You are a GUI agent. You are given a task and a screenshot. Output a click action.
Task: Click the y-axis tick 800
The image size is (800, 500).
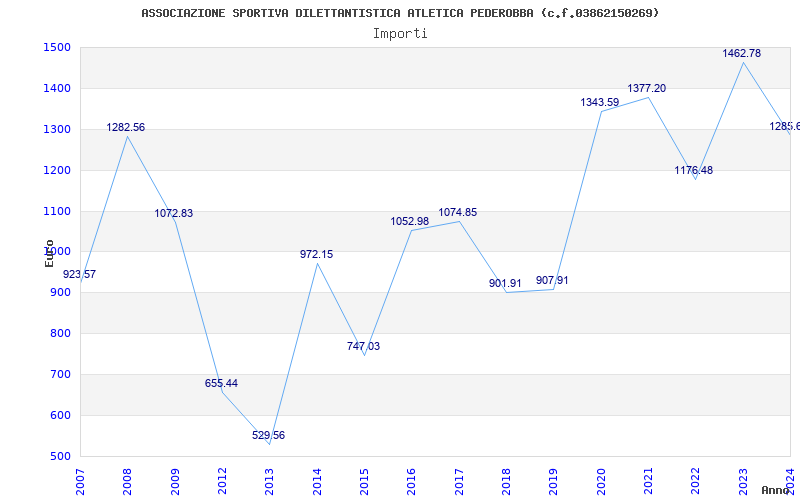click(x=58, y=334)
